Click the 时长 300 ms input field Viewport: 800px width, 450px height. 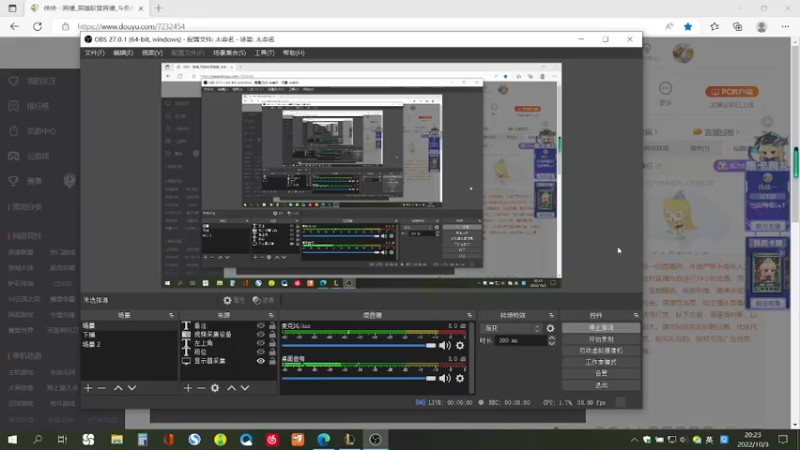click(521, 341)
